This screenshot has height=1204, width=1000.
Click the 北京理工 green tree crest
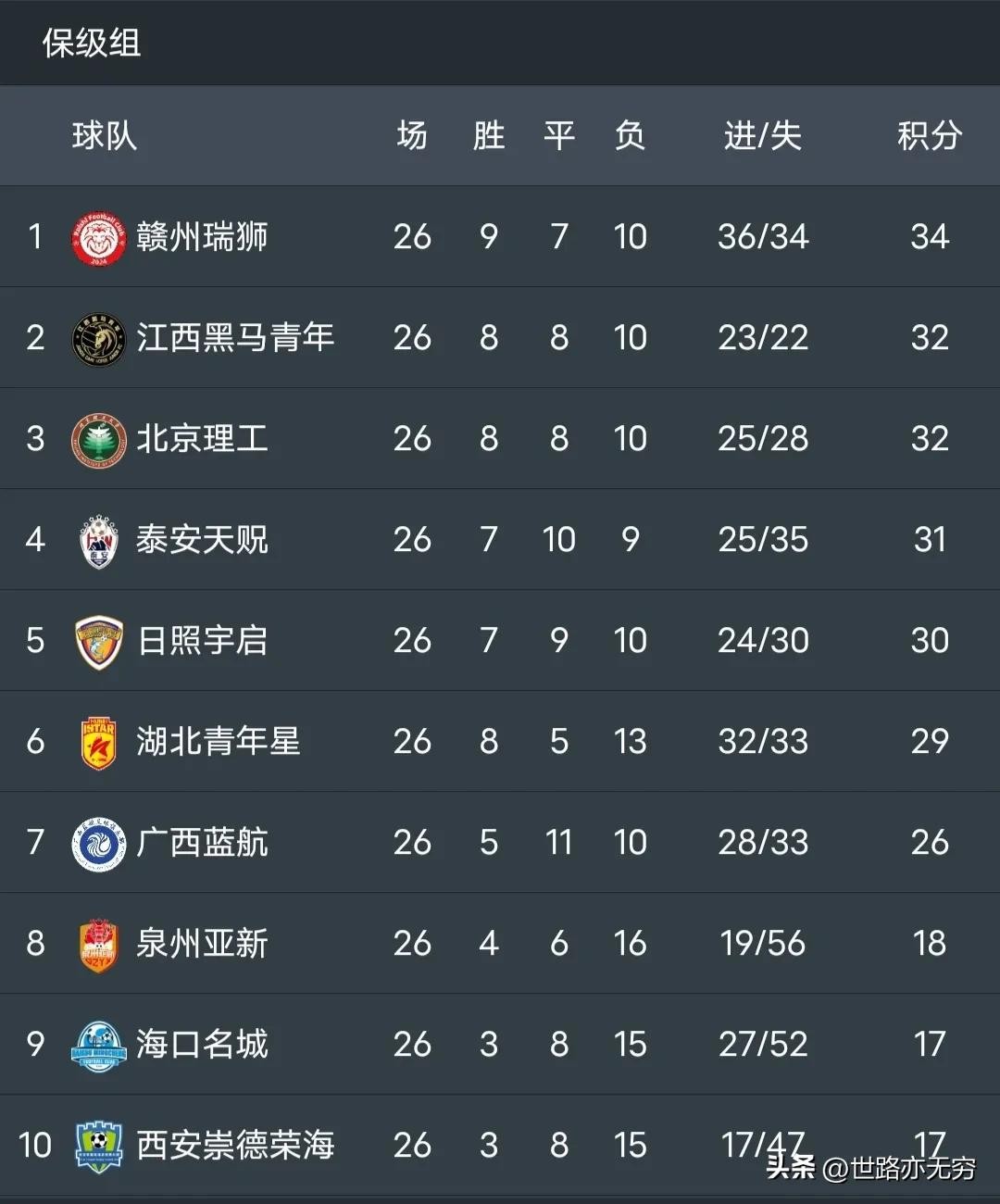click(98, 439)
